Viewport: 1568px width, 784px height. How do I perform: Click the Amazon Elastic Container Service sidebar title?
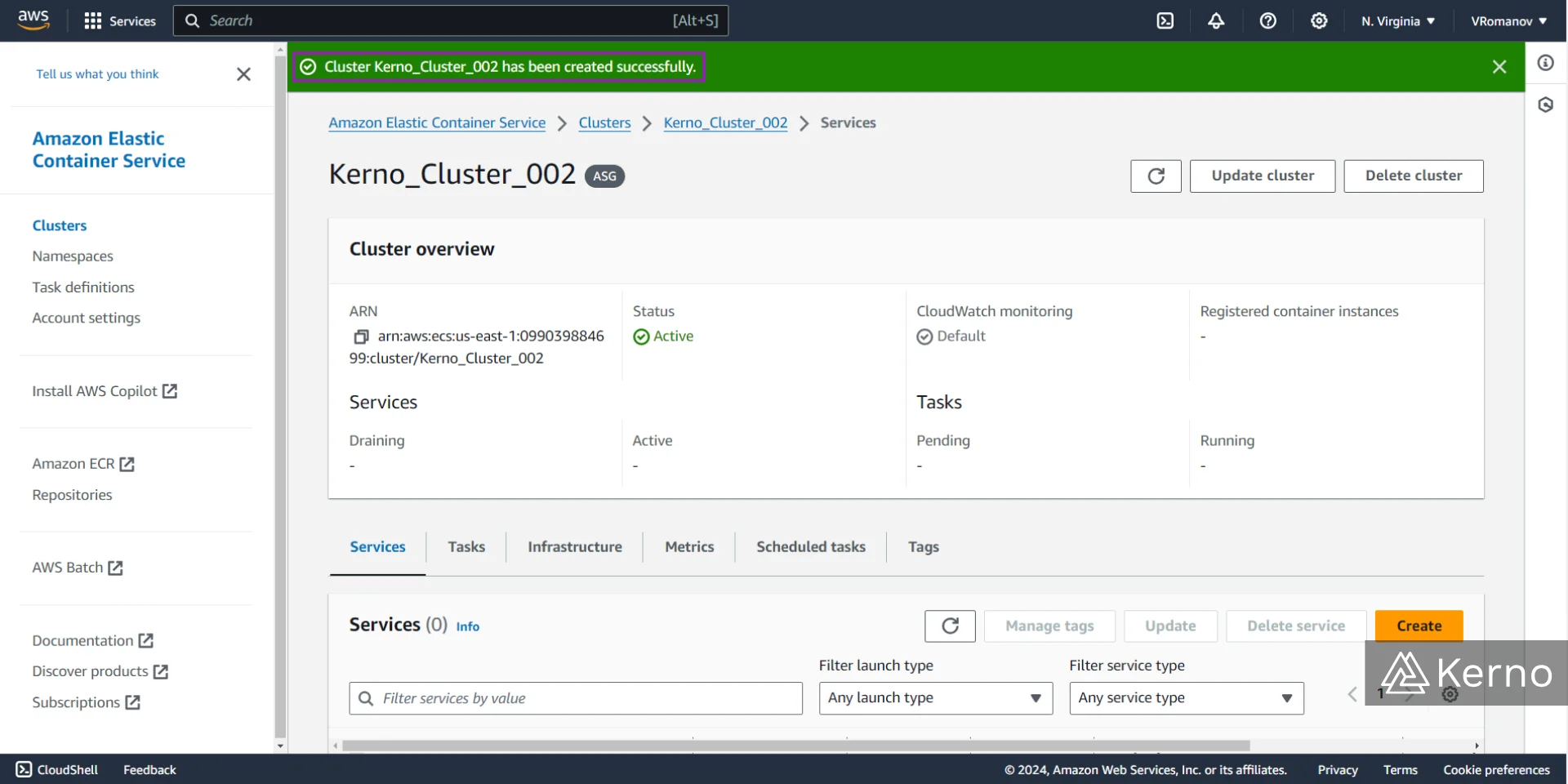[109, 149]
